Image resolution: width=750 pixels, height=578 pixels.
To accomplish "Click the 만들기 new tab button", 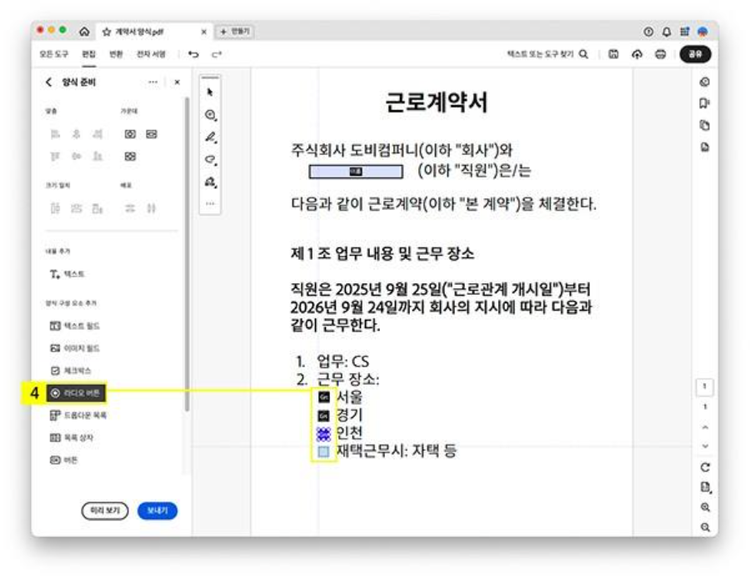I will tap(234, 32).
